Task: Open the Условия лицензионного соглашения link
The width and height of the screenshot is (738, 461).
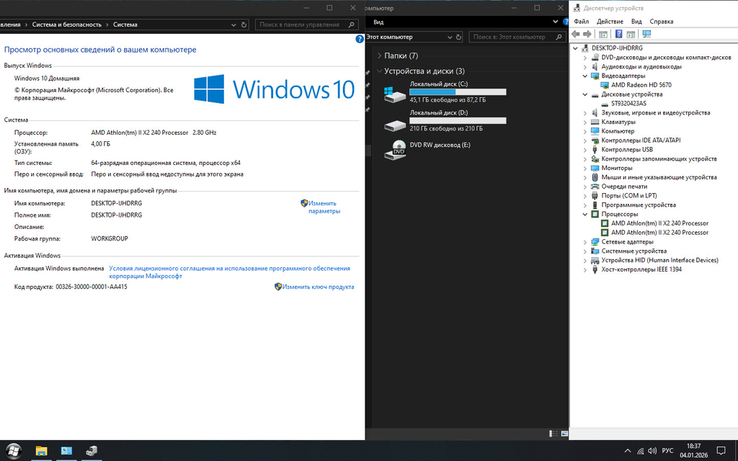Action: [x=229, y=272]
